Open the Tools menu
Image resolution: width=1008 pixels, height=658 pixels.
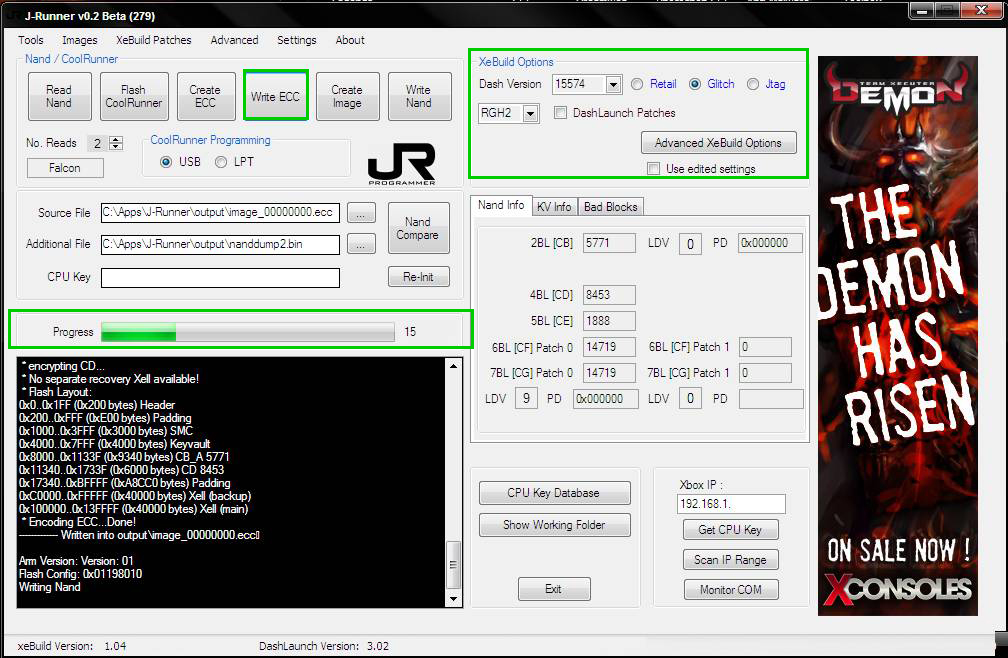pyautogui.click(x=31, y=40)
